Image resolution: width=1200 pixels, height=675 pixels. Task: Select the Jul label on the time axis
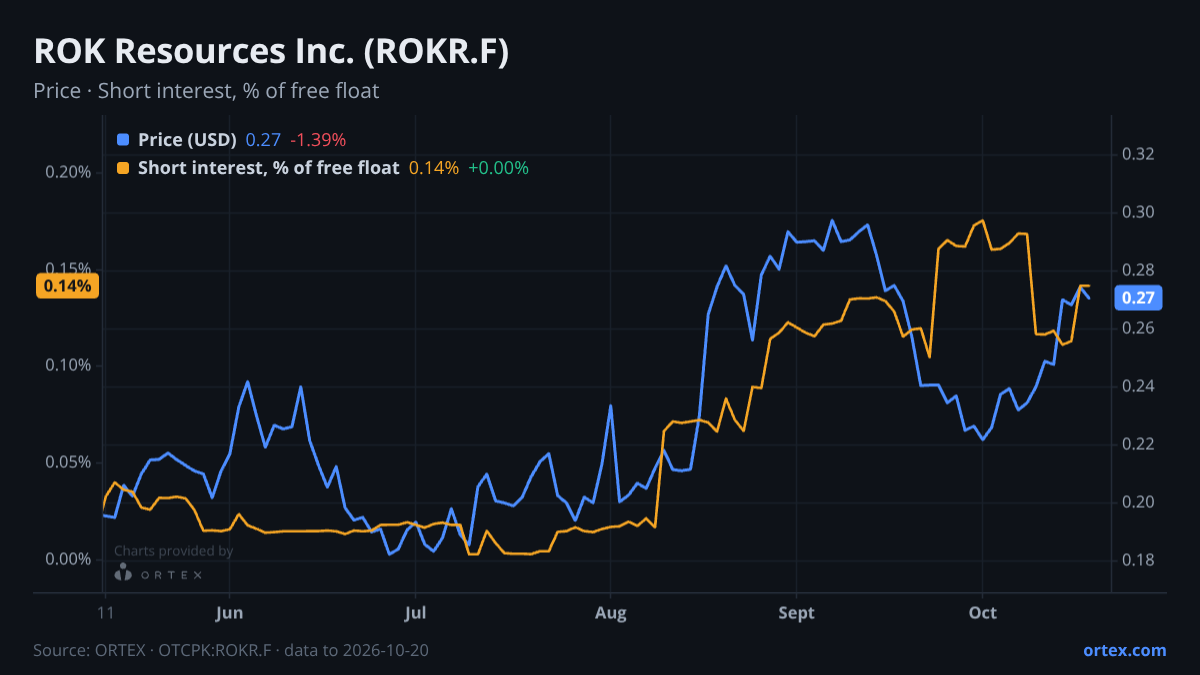coord(416,613)
